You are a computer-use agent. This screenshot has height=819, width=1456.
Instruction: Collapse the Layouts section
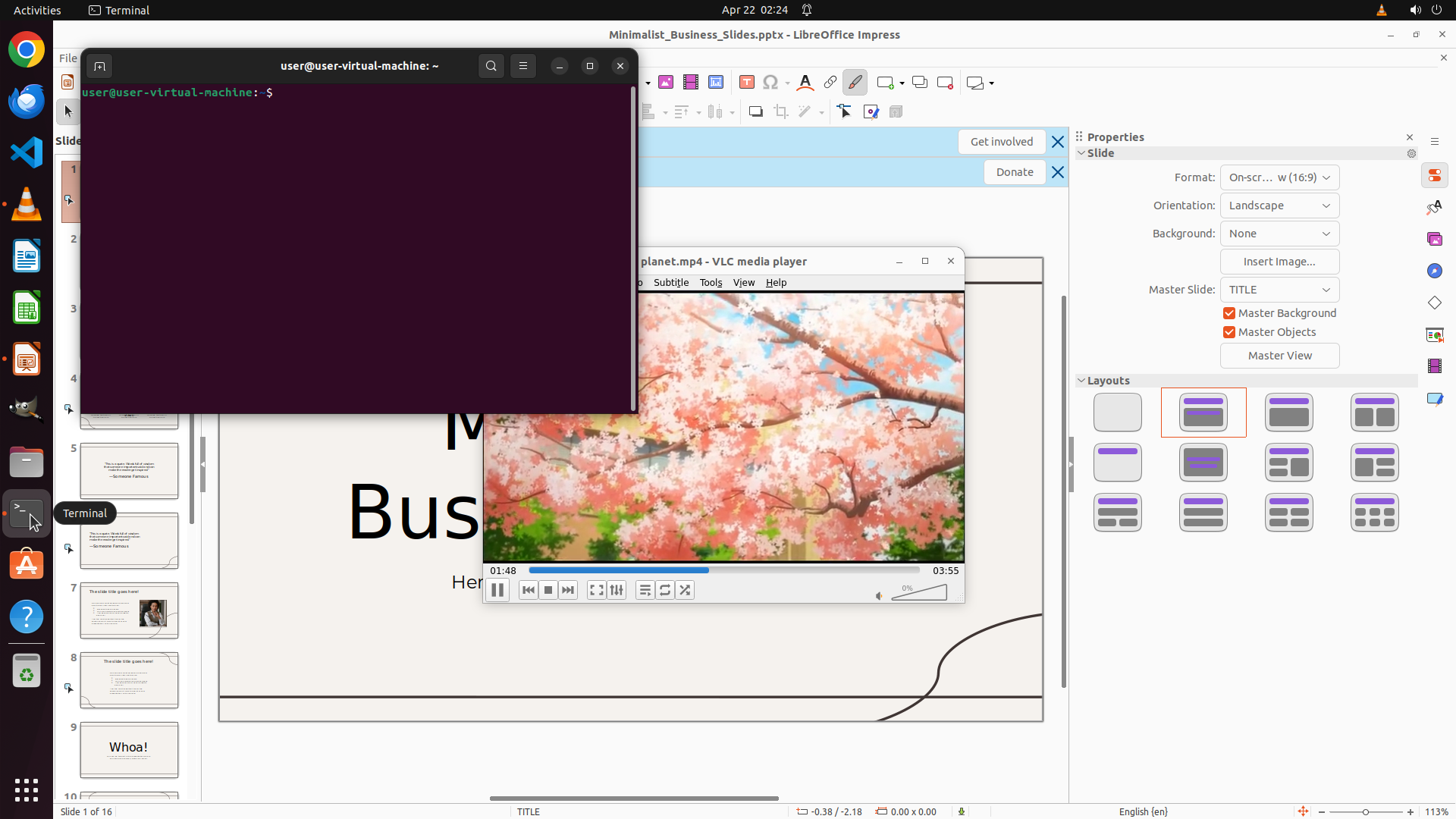tap(1081, 381)
